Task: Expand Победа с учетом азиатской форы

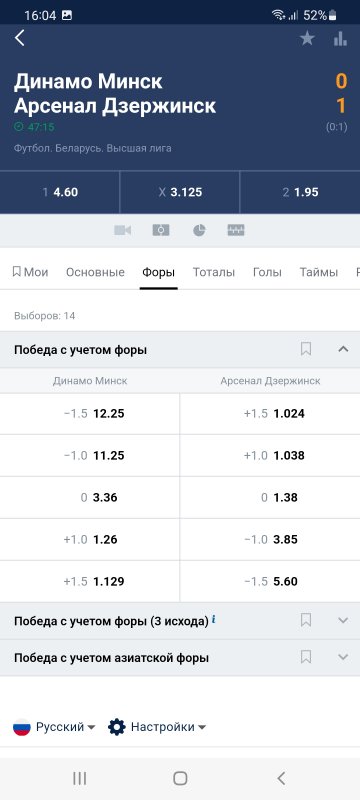Action: click(343, 657)
